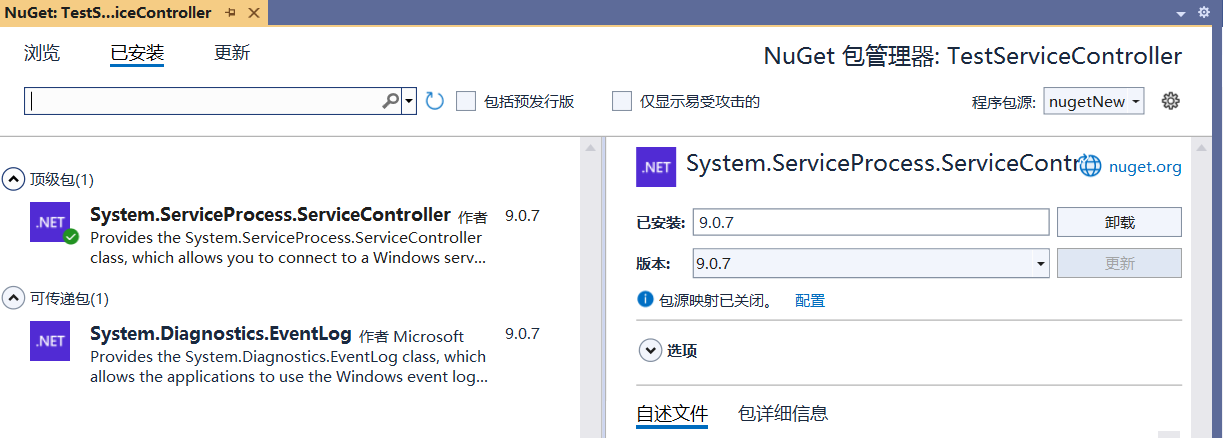Switch to the 浏览 tab
Screen dimensions: 1223x438
[42, 53]
